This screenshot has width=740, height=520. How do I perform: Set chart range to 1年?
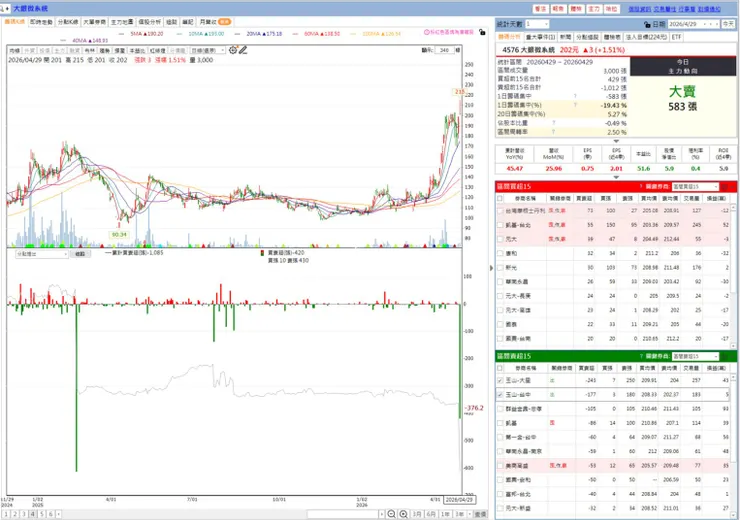pyautogui.click(x=445, y=514)
